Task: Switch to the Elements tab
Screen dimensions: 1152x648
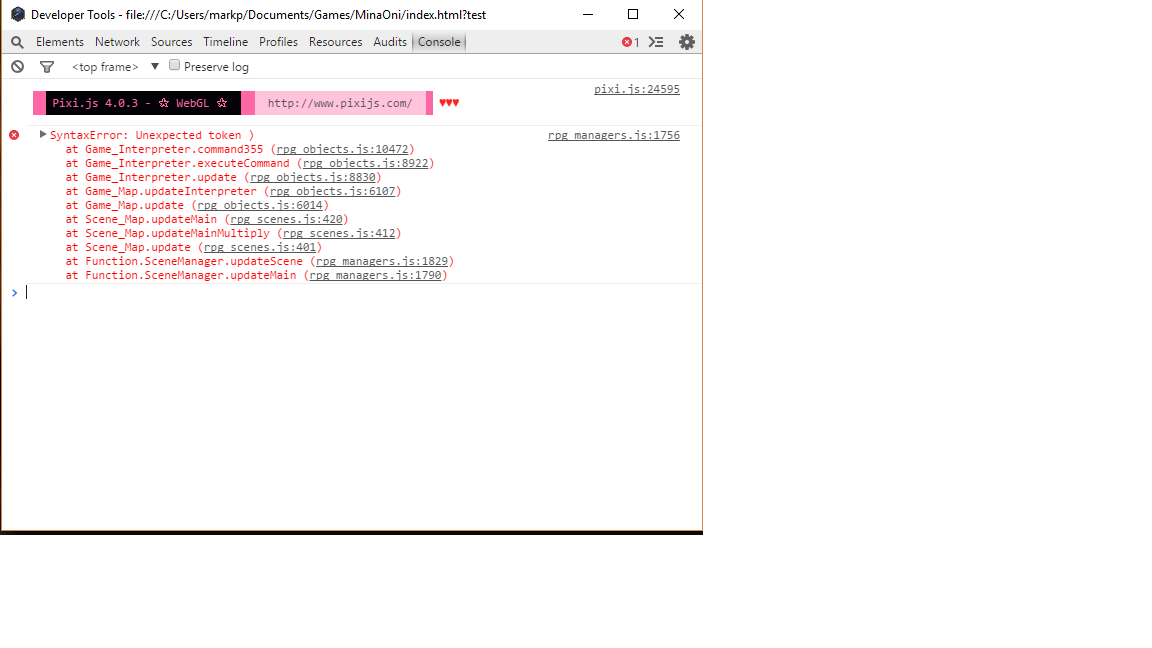Action: pyautogui.click(x=60, y=43)
